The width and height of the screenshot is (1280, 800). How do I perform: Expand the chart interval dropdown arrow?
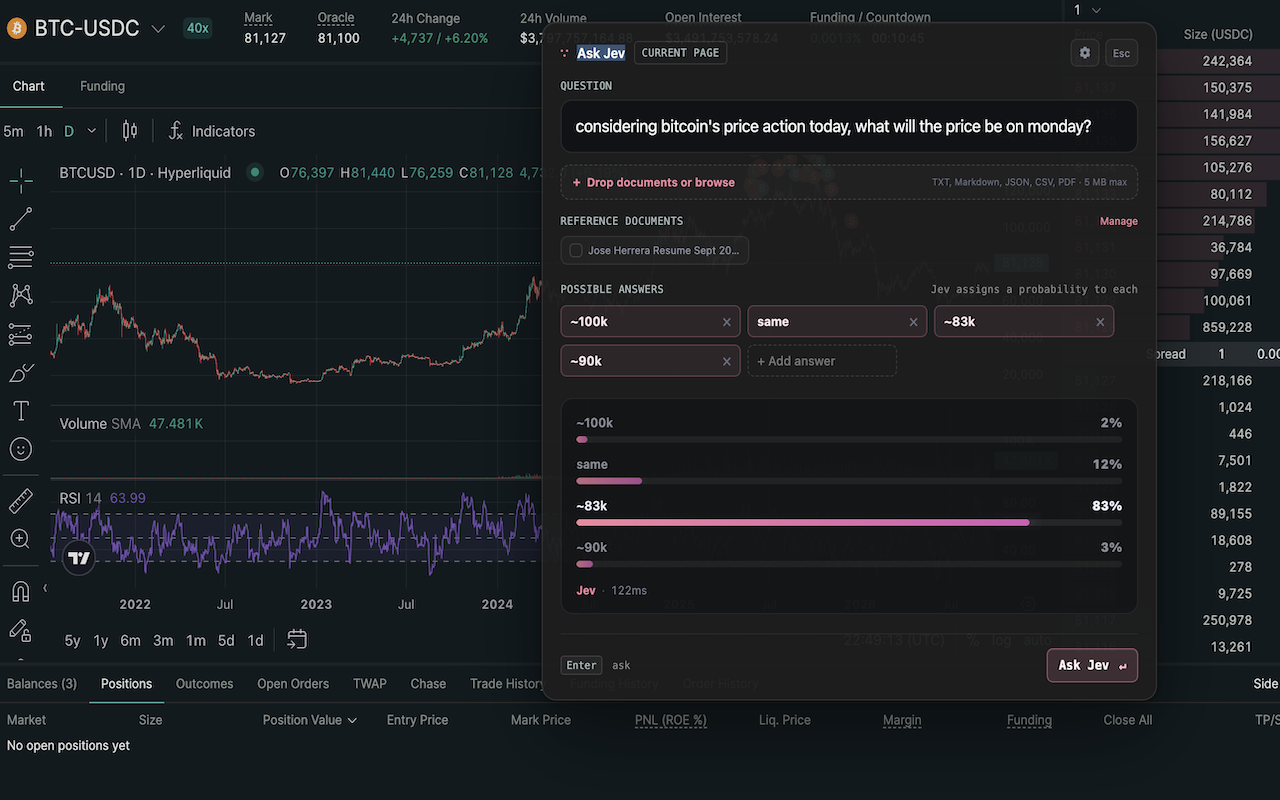[x=92, y=131]
